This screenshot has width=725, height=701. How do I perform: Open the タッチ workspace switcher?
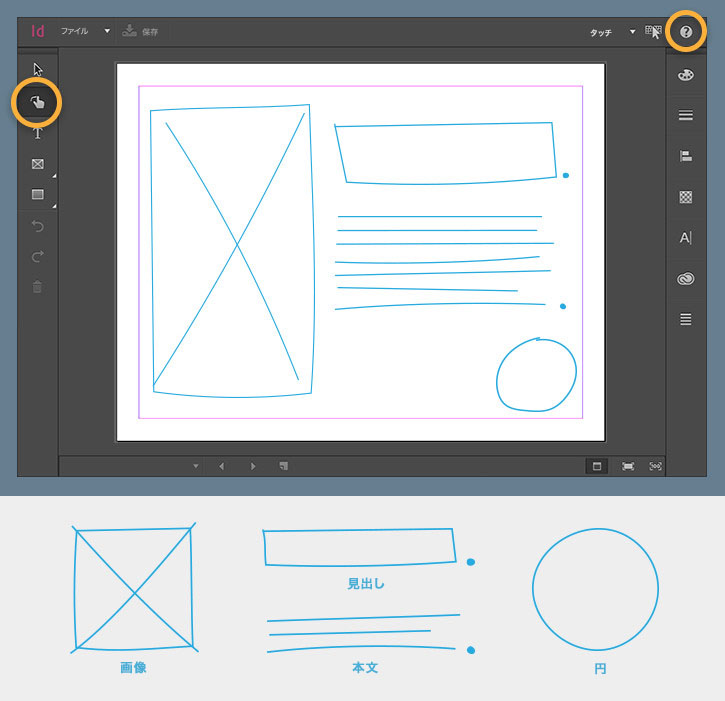pos(601,32)
